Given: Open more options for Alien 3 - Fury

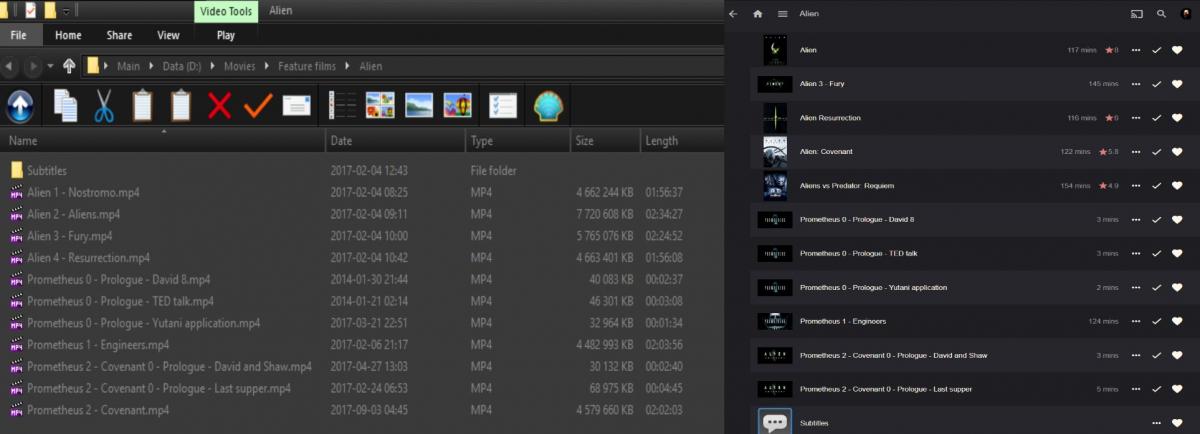Looking at the screenshot, I should click(x=1135, y=84).
